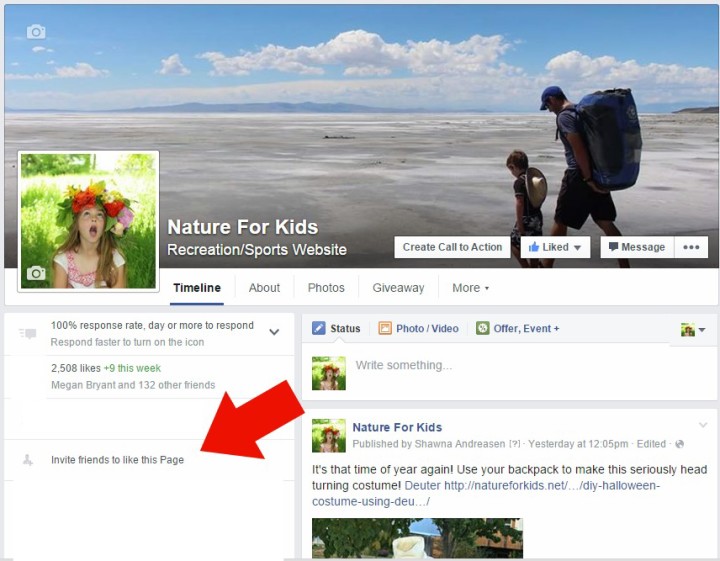Open the About tab
Viewport: 720px width, 561px height.
coord(264,288)
